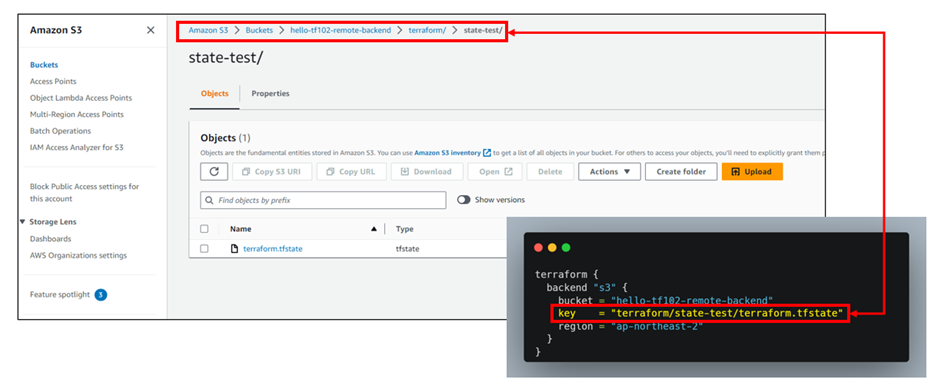Click the terraform/ breadcrumb link
This screenshot has width=941, height=386.
coord(427,29)
